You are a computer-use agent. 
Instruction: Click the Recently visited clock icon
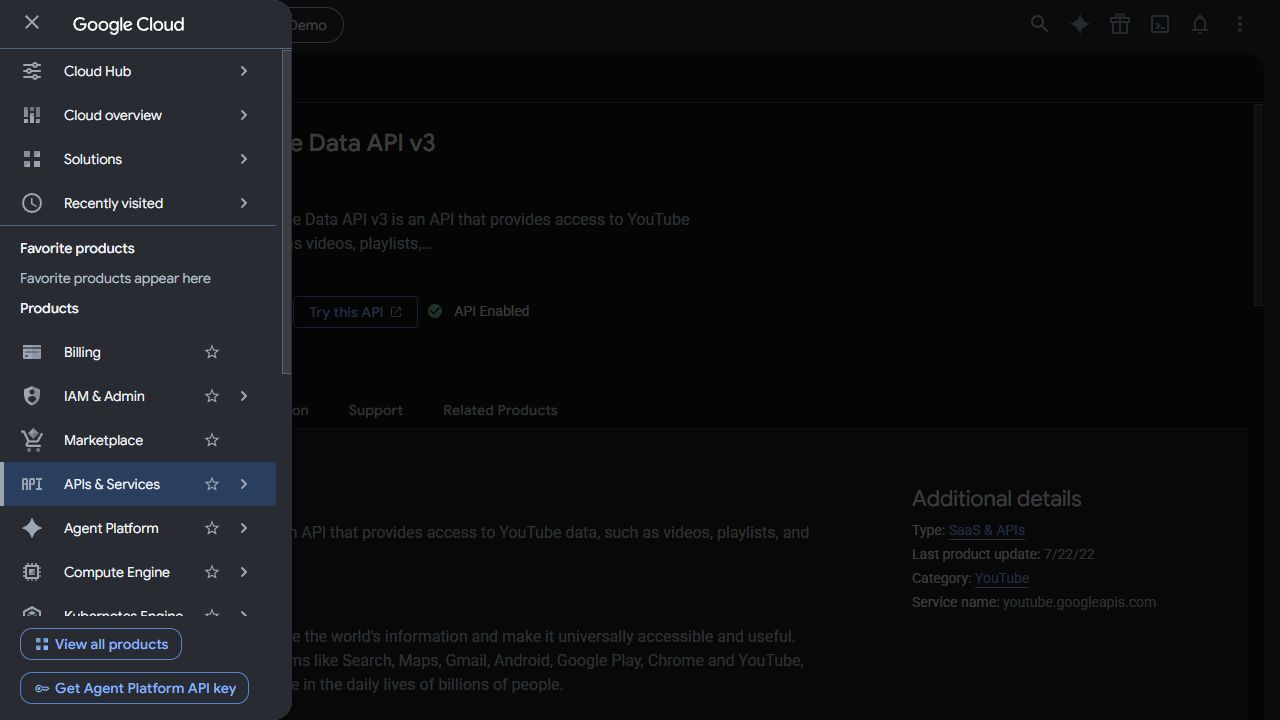[x=32, y=203]
